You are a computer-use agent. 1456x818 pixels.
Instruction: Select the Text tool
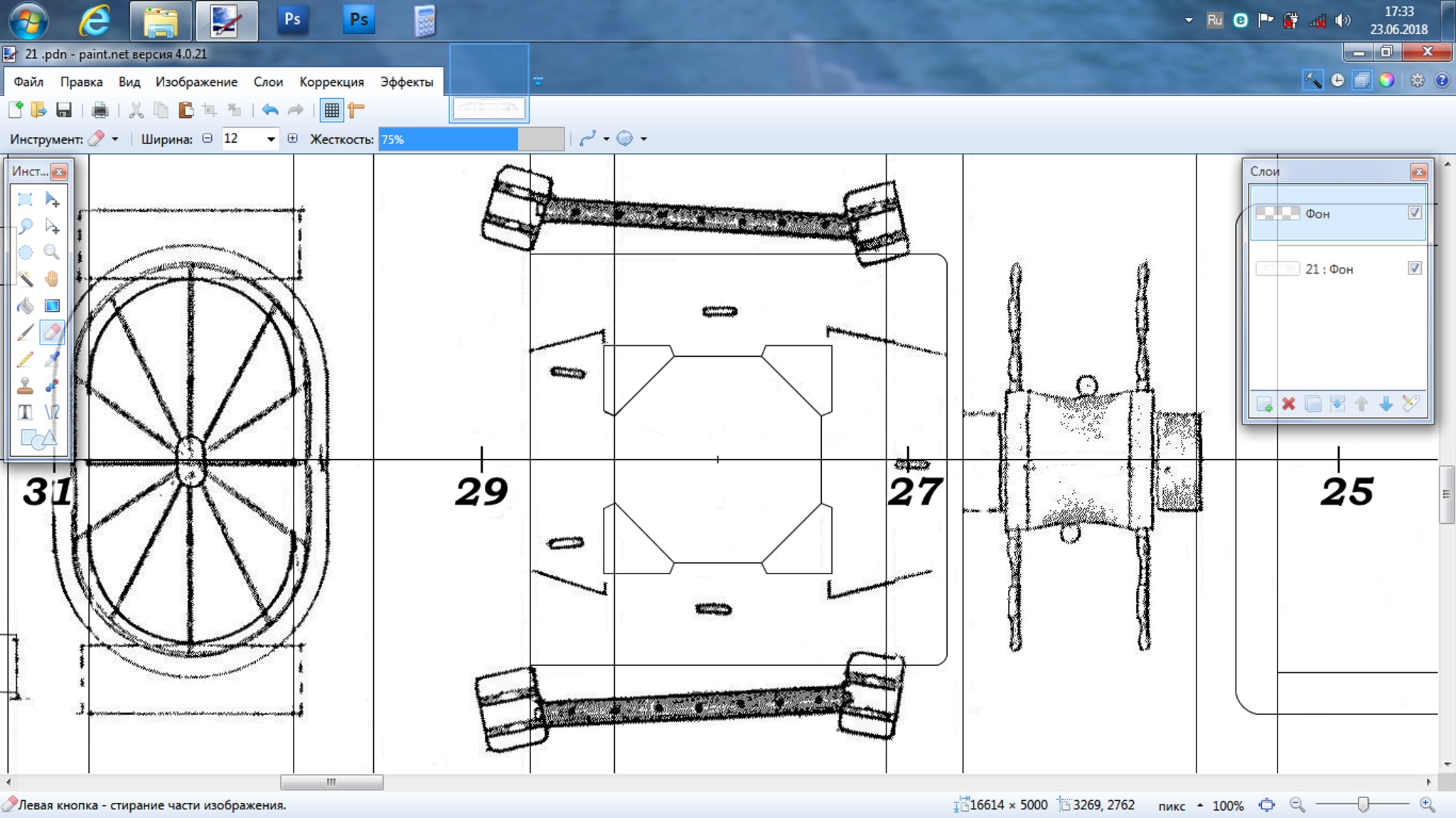(25, 411)
